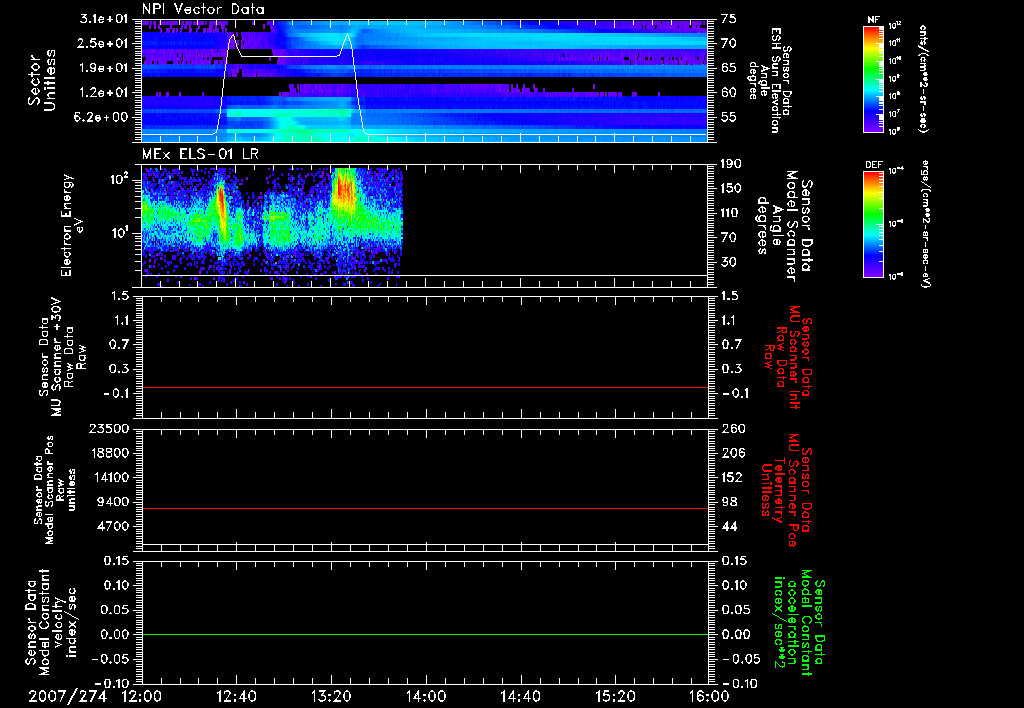Click the red line in the Scanner Pos plot
Viewport: 1024px width, 708px height.
(425, 508)
